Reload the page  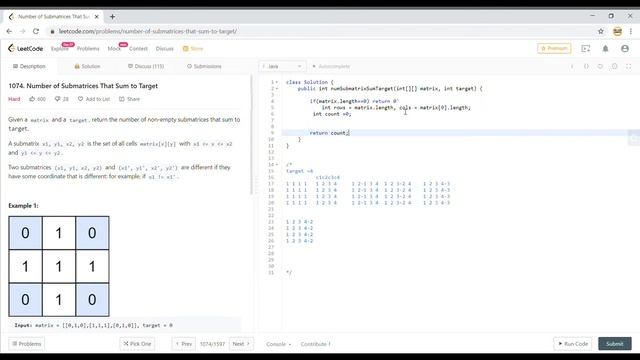point(36,31)
